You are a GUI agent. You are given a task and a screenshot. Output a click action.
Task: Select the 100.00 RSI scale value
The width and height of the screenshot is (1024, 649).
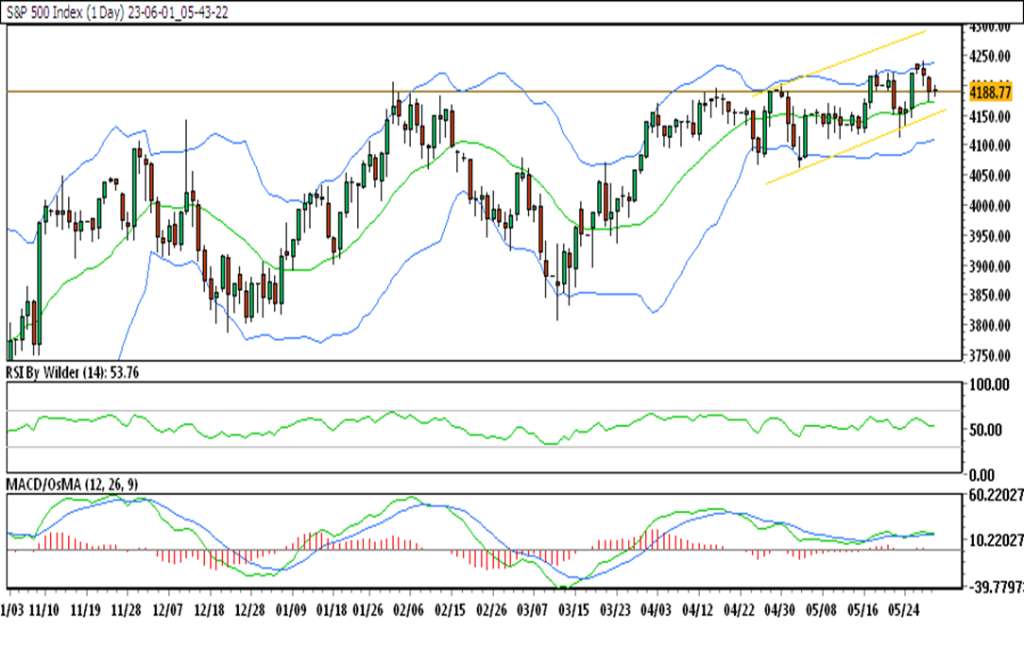pyautogui.click(x=990, y=385)
